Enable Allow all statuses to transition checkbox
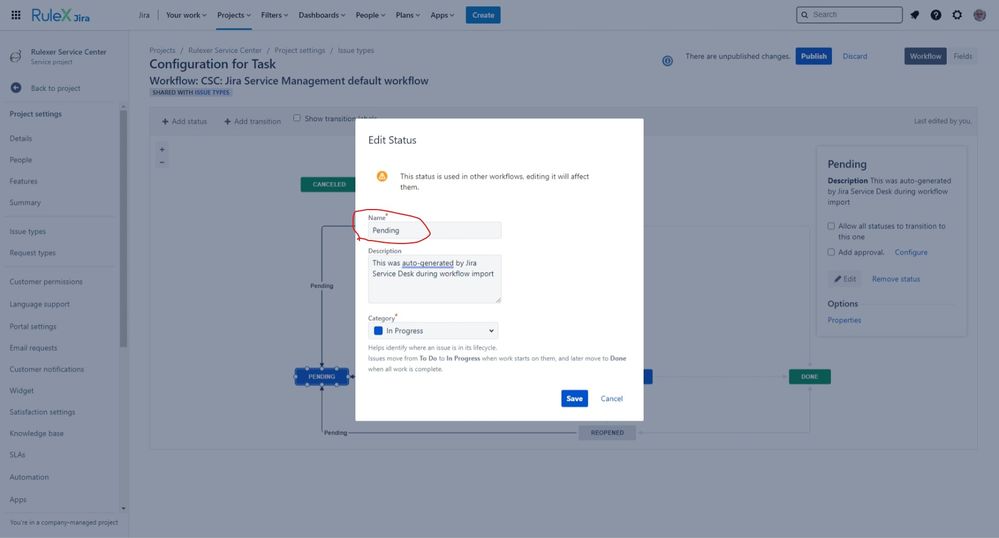 831,226
